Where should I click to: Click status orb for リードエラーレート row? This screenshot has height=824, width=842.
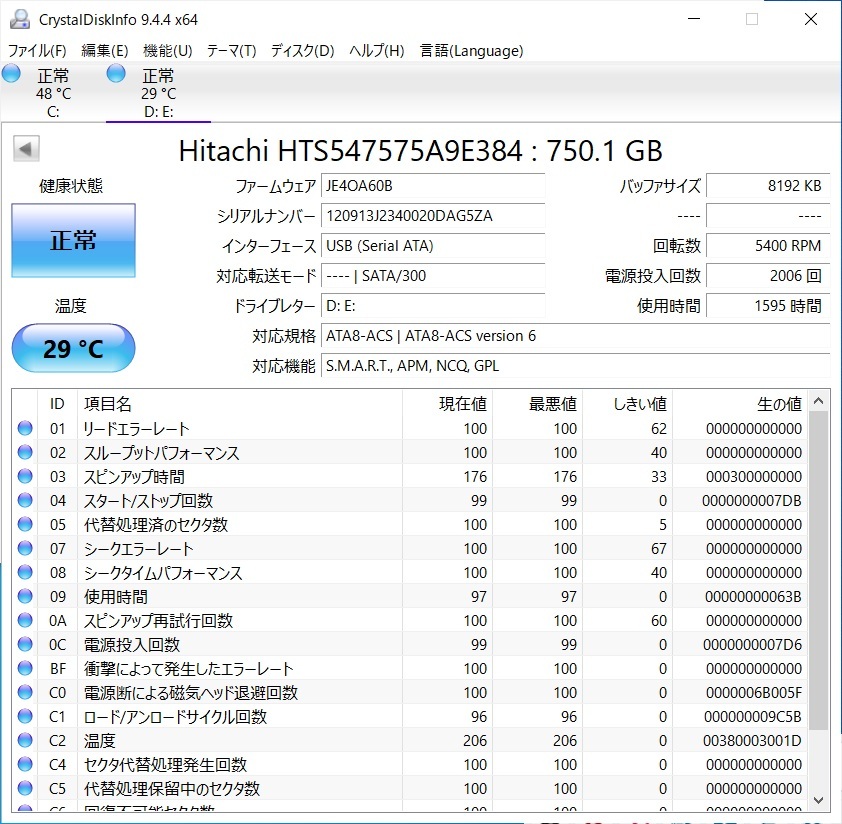tap(25, 428)
